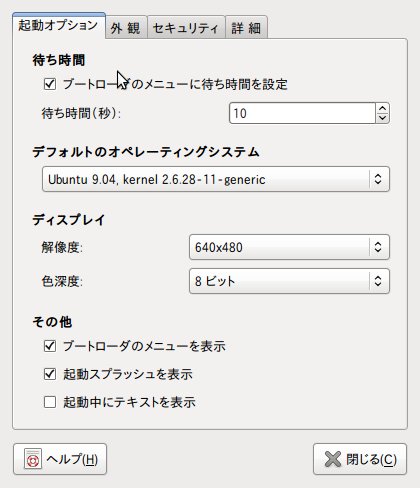Viewport: 420px width, 488px height.
Task: Open the 解像度 640x480 dropdown
Action: click(289, 247)
